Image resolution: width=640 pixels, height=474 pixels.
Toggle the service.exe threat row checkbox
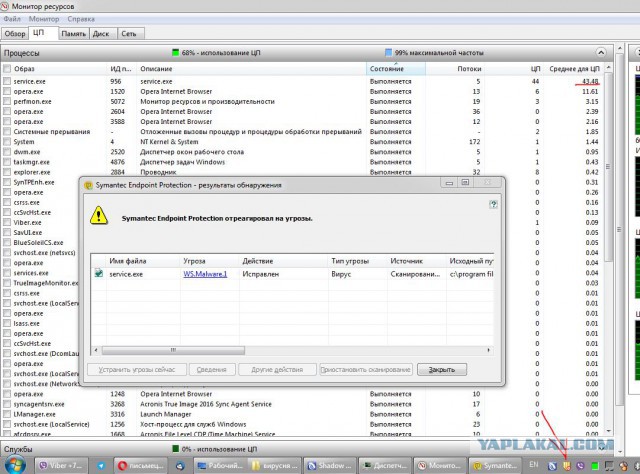tap(99, 273)
